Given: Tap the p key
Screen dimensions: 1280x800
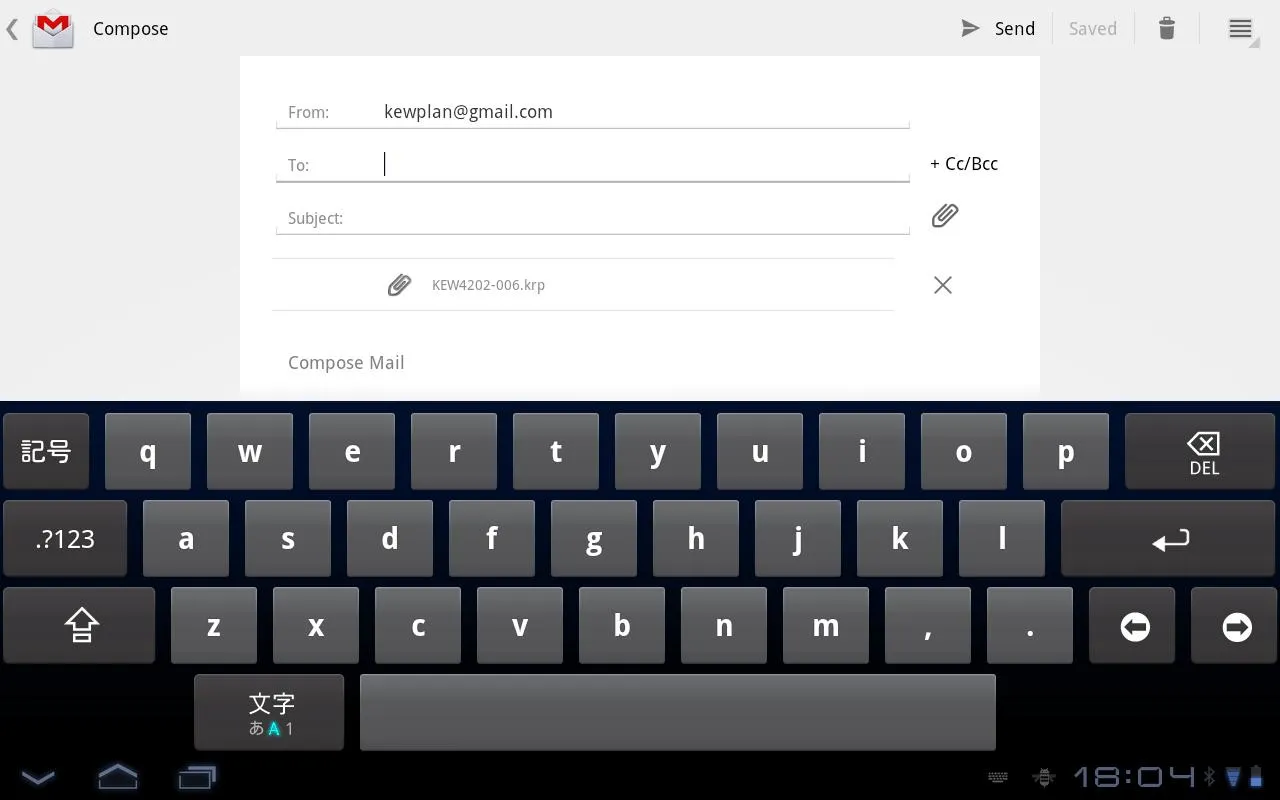Looking at the screenshot, I should [x=1066, y=451].
